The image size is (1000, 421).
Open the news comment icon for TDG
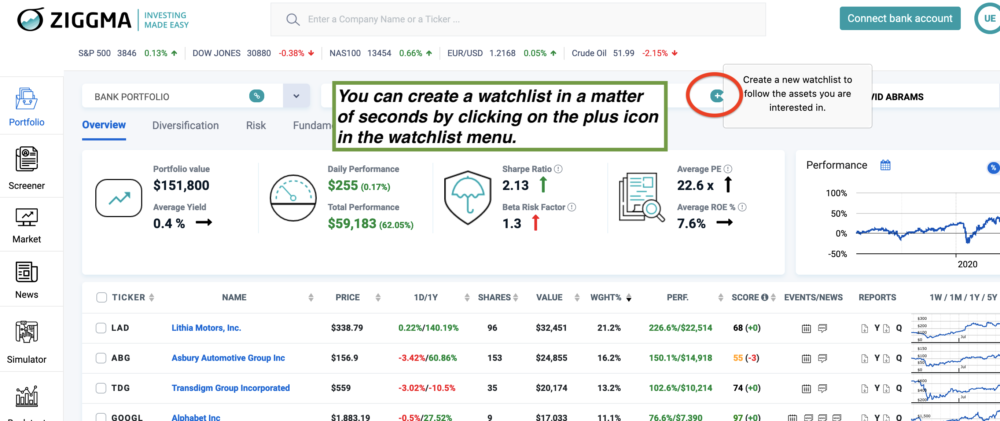[x=823, y=388]
